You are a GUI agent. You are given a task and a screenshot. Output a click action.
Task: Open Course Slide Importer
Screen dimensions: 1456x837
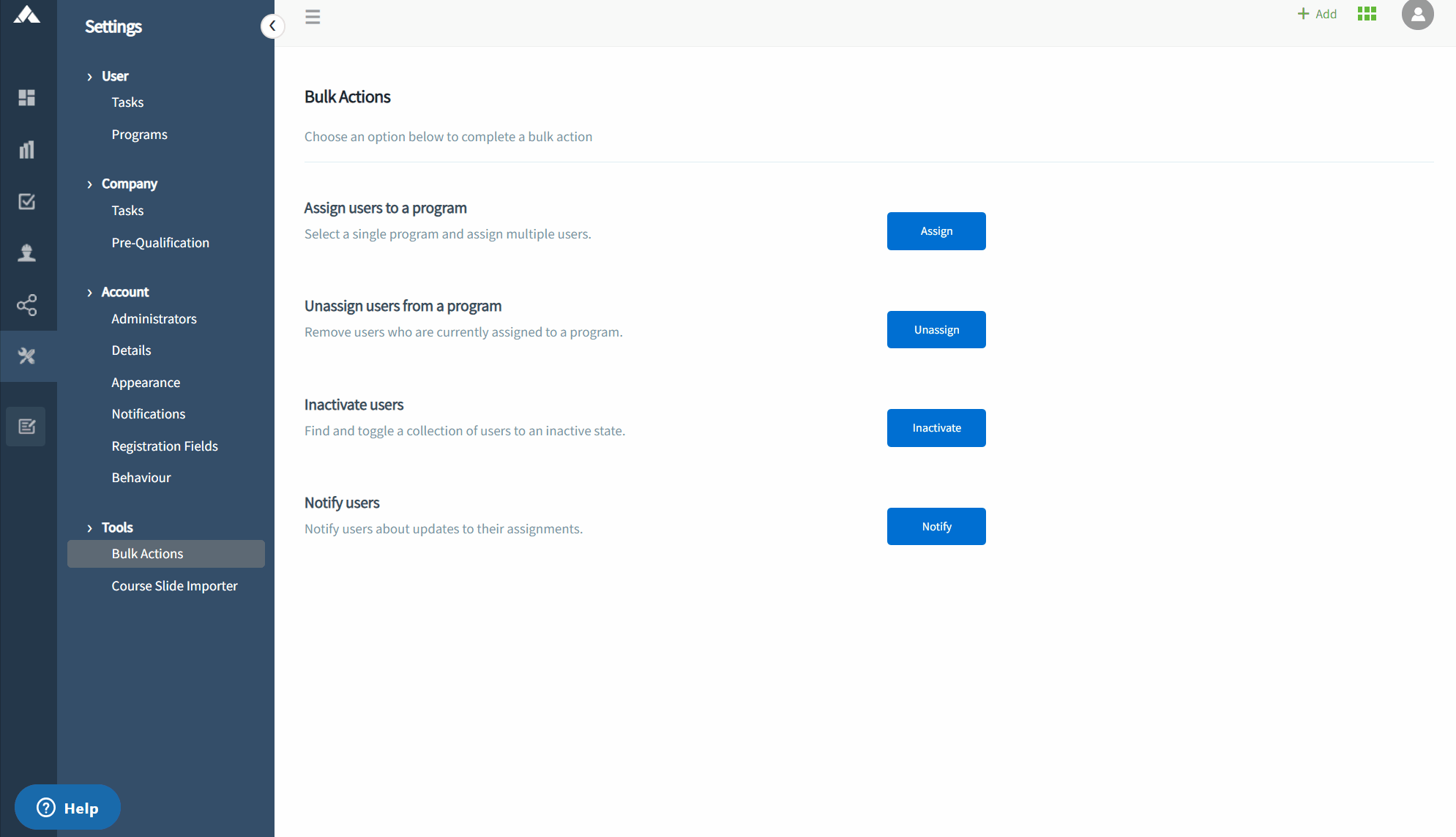(x=174, y=586)
